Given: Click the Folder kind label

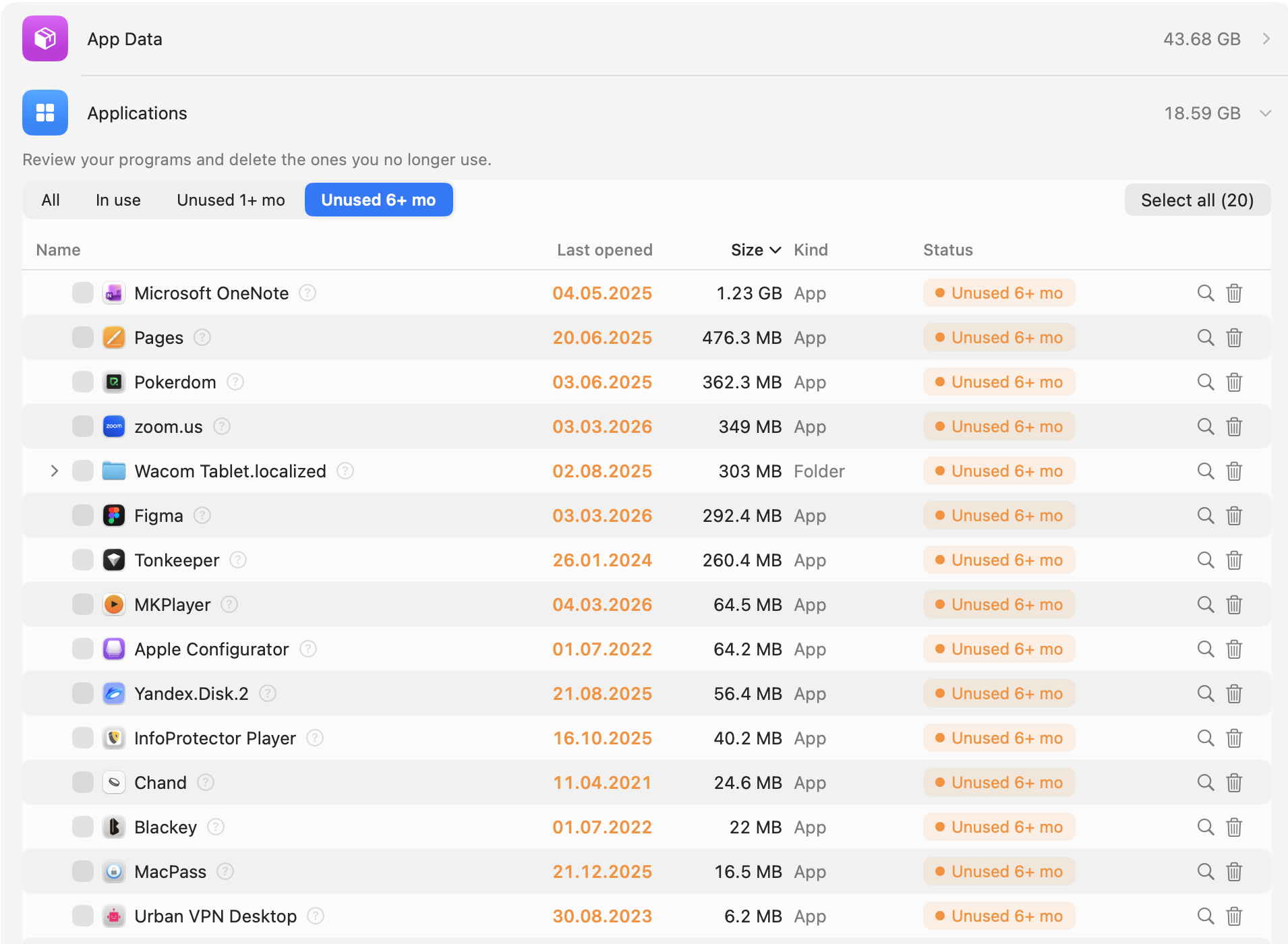Looking at the screenshot, I should [x=819, y=471].
